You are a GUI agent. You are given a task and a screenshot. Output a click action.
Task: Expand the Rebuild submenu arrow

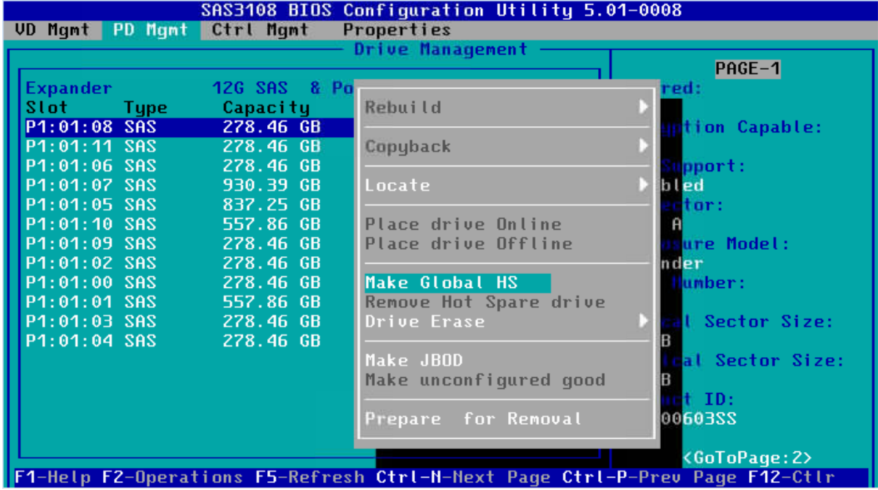click(644, 107)
